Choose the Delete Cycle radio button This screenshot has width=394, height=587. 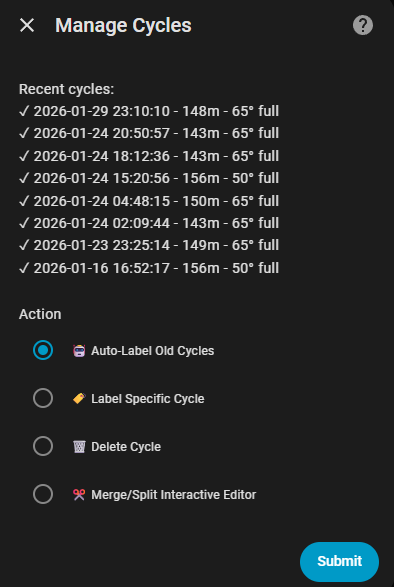point(43,446)
